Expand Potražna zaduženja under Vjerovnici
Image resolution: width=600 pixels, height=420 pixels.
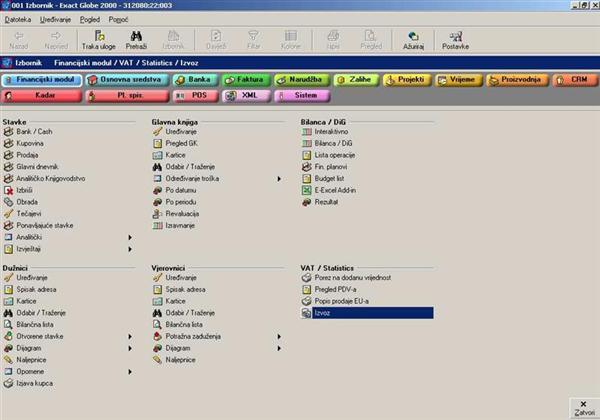tap(279, 336)
